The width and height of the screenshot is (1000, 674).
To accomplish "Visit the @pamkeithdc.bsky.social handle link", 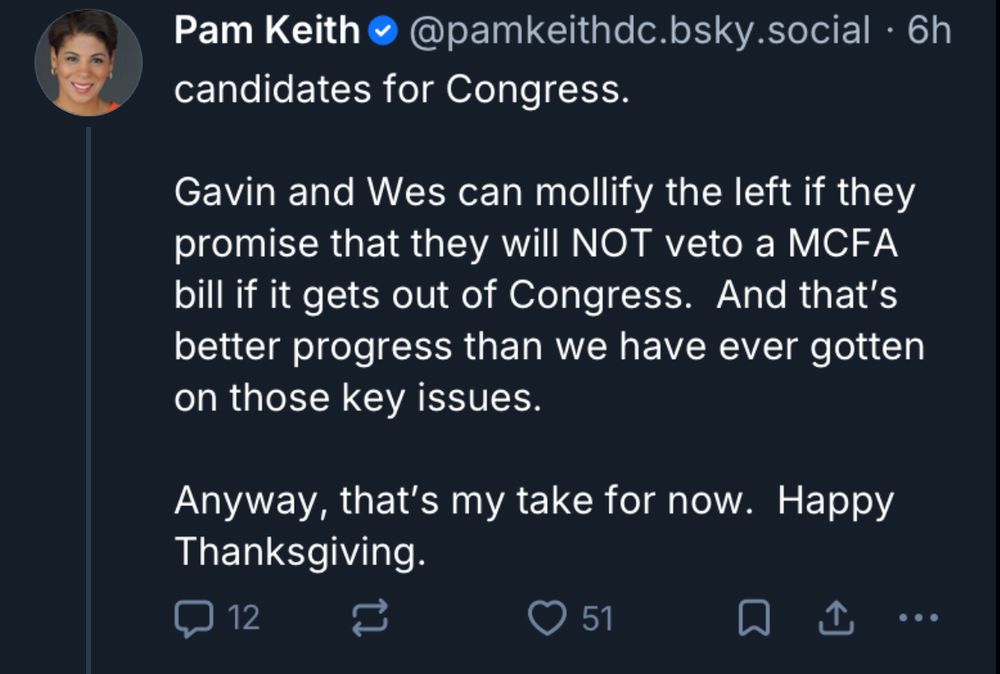I will point(641,32).
